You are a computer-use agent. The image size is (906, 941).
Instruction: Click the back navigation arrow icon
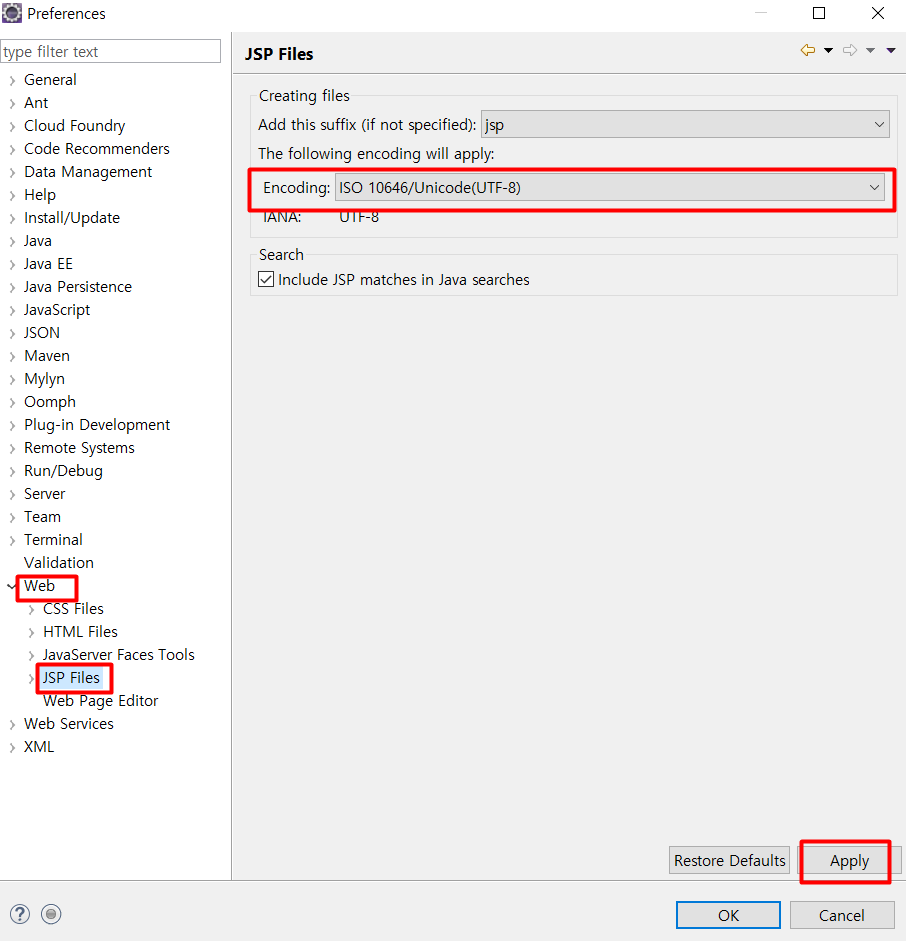808,50
